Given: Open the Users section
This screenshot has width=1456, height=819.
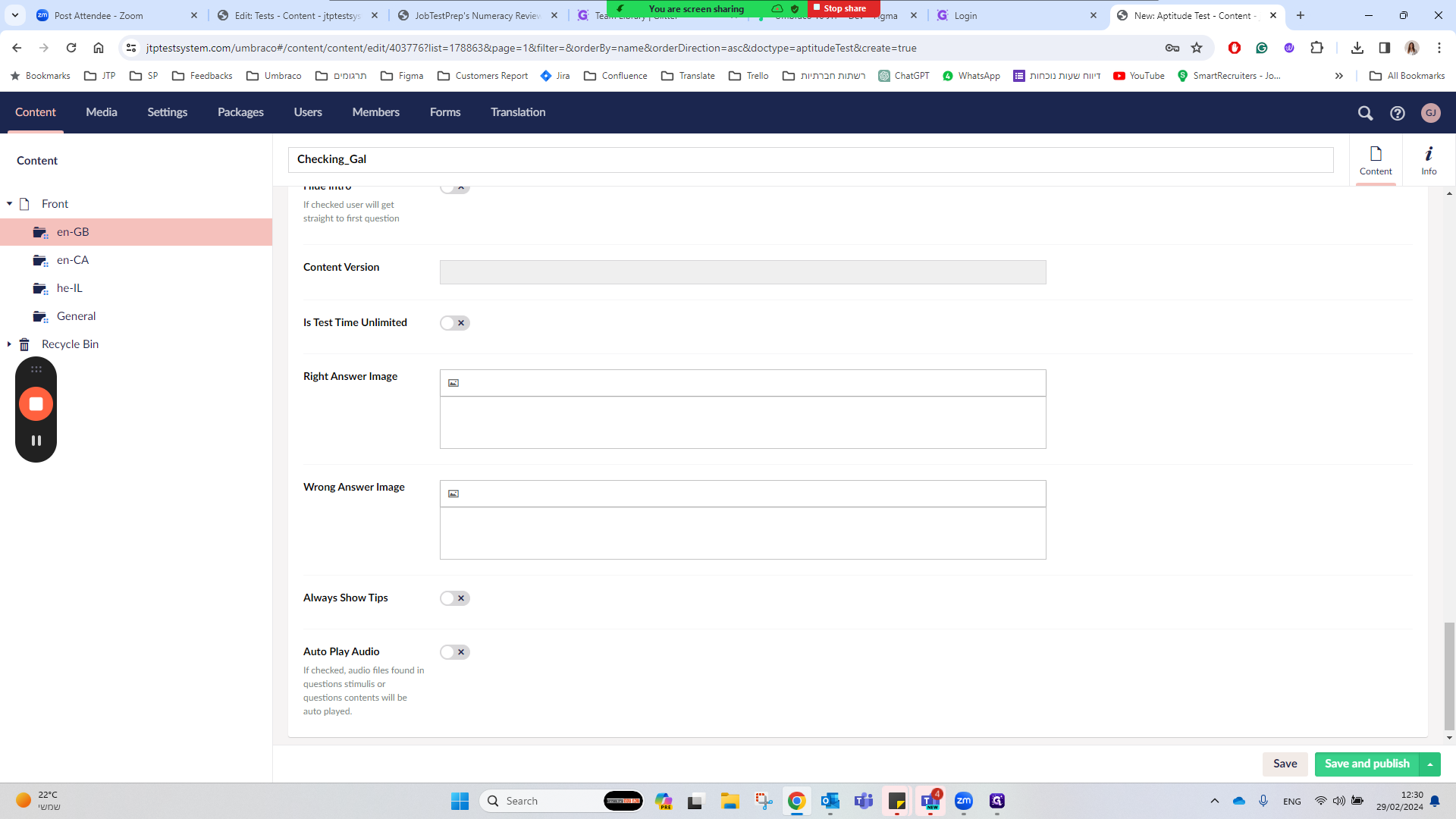Looking at the screenshot, I should point(308,112).
